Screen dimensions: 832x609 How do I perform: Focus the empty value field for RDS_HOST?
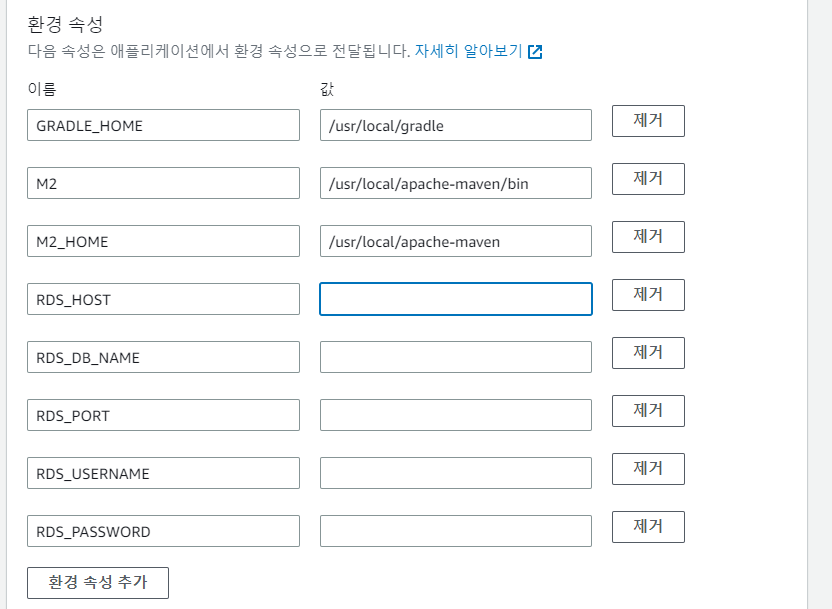[456, 299]
